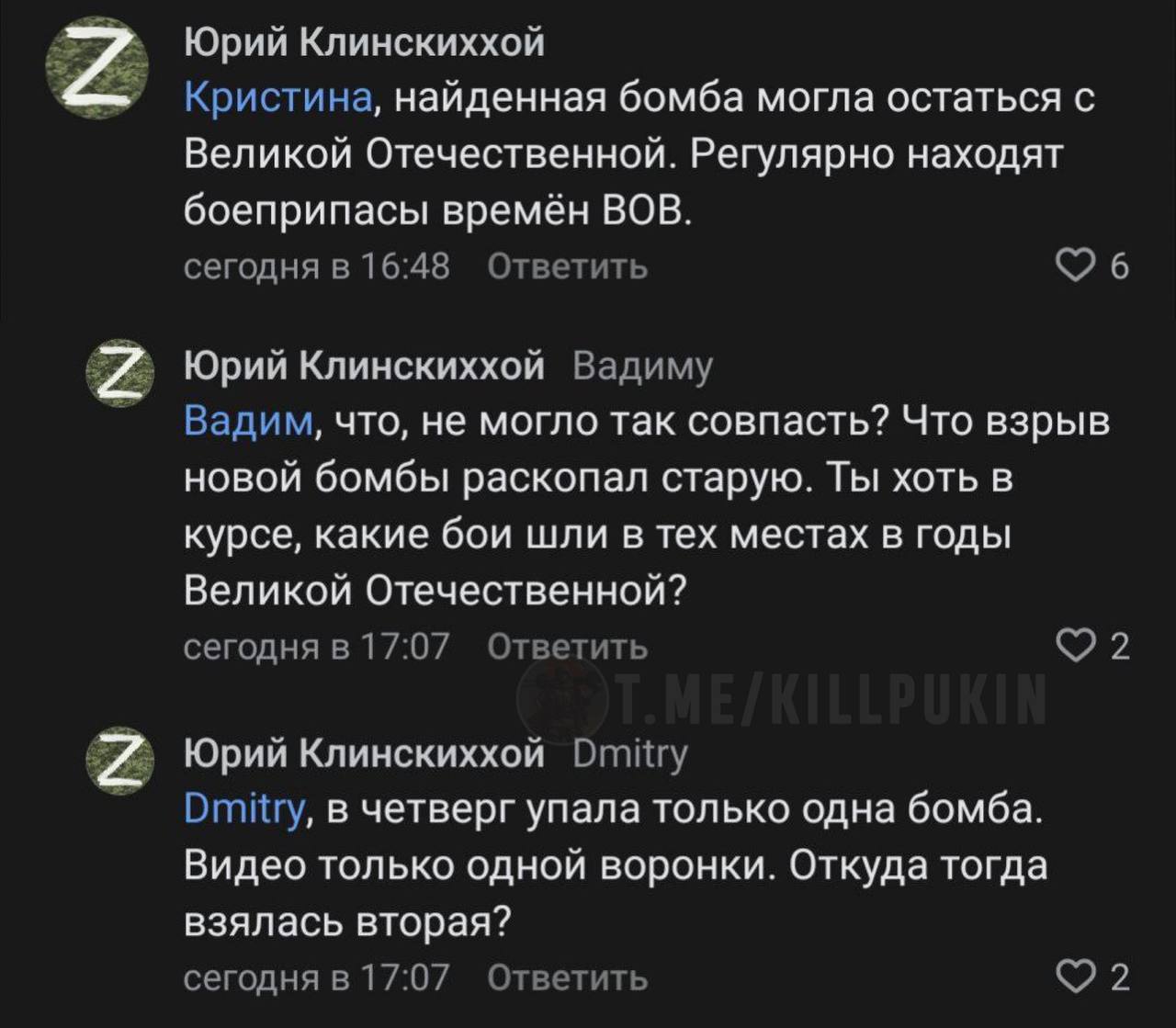
Task: Click the gray Dmitry reply-target label
Action: point(629,754)
